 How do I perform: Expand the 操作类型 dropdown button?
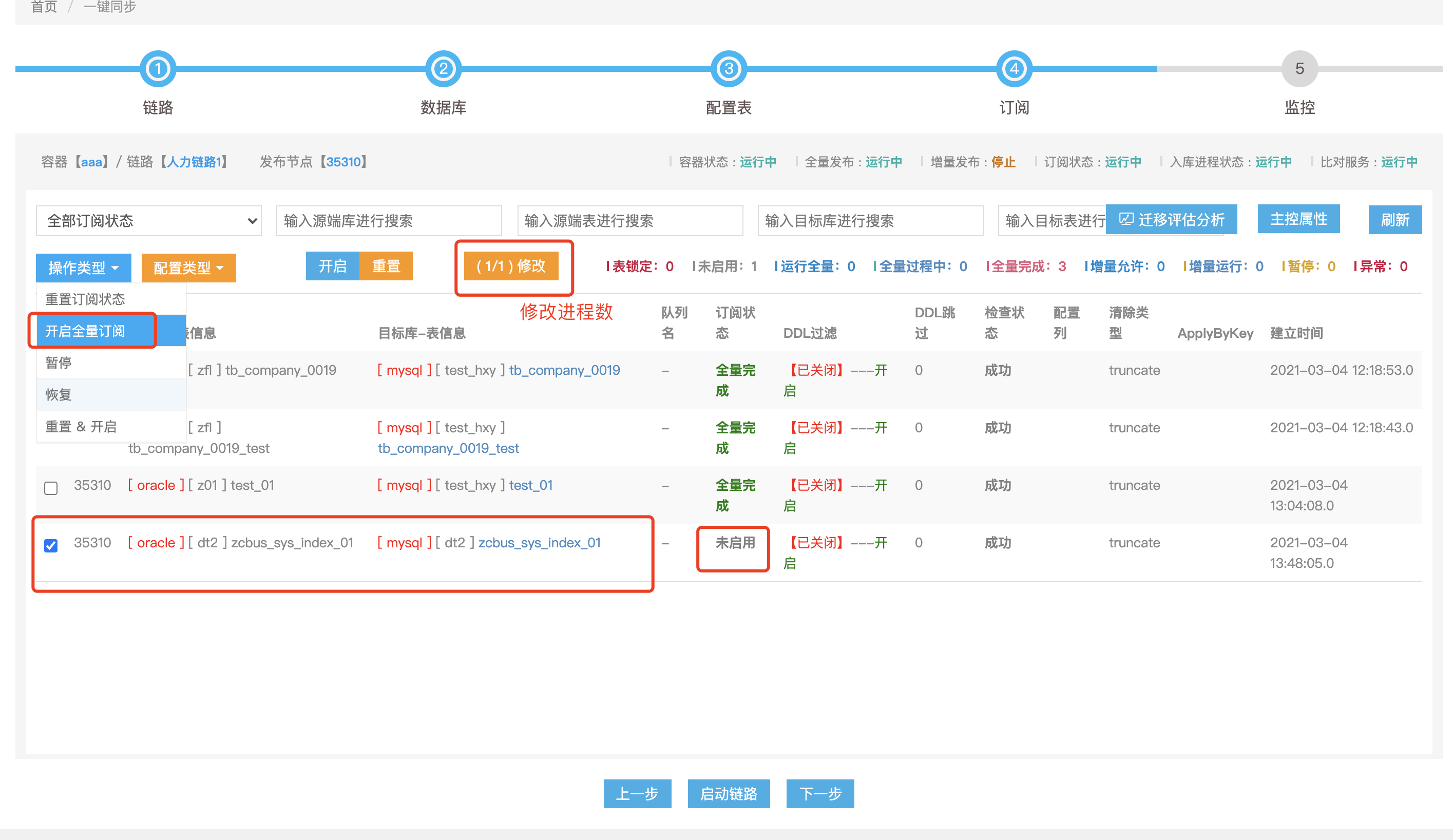(84, 268)
